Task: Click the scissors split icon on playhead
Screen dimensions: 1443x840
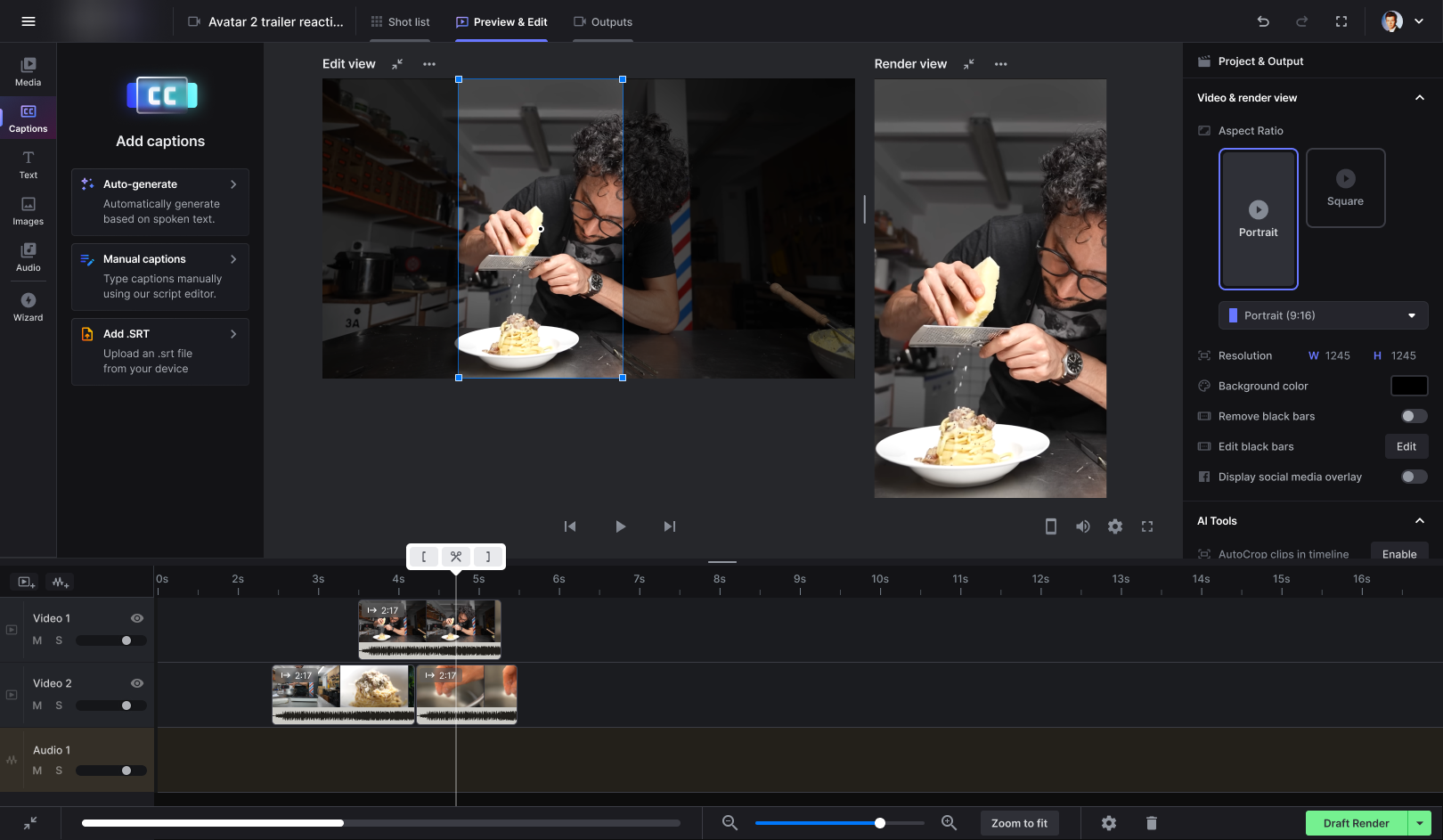Action: click(x=456, y=557)
